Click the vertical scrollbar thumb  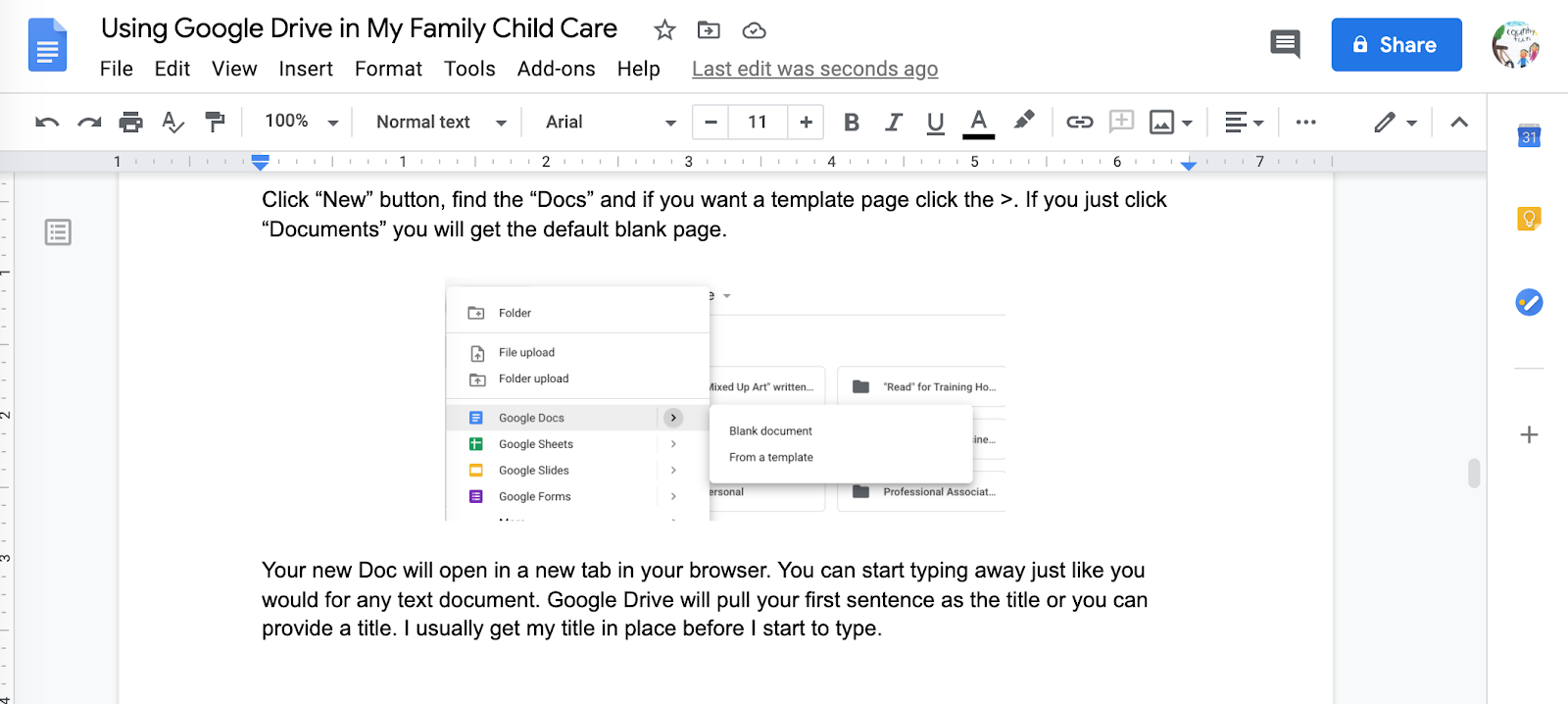tap(1474, 473)
